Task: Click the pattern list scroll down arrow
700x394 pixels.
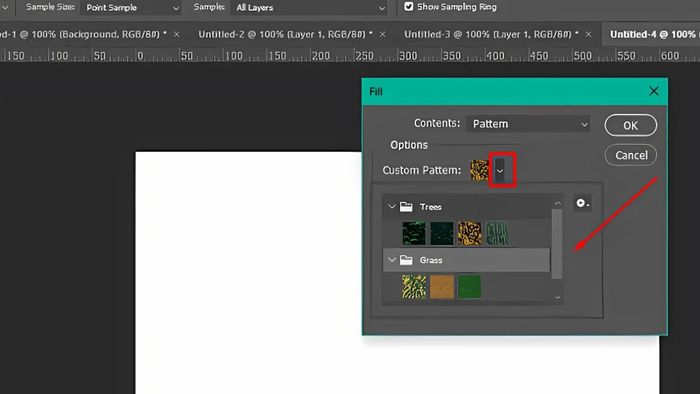Action: pyautogui.click(x=557, y=297)
